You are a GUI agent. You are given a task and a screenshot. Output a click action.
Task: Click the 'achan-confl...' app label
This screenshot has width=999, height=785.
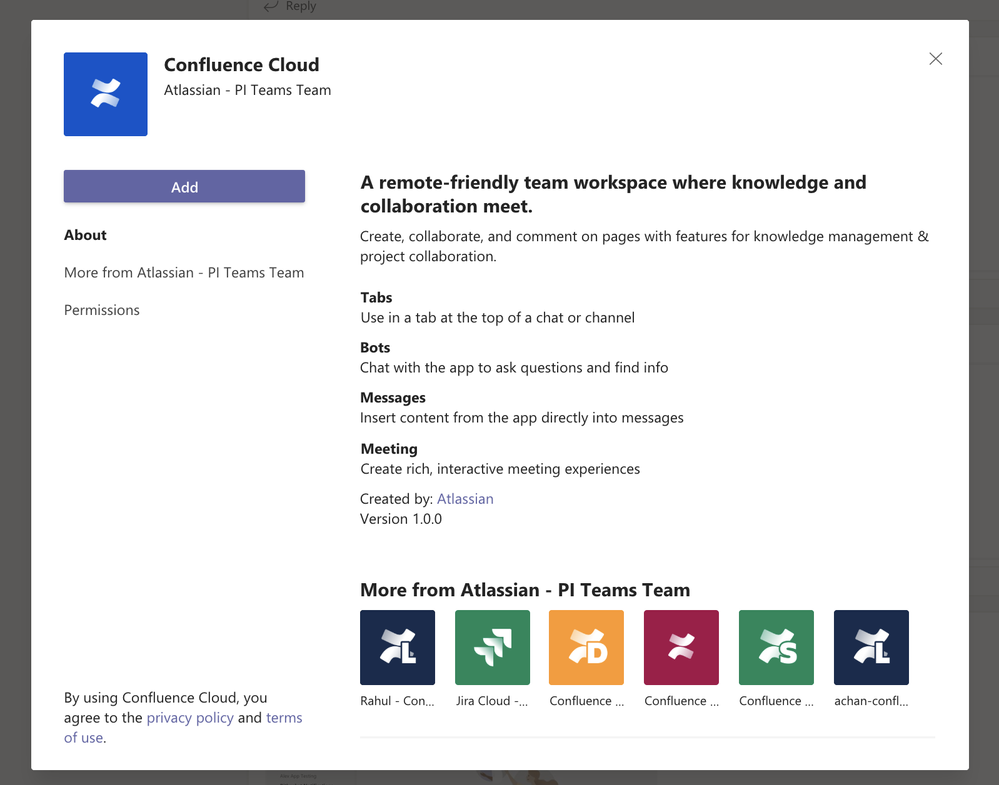871,701
